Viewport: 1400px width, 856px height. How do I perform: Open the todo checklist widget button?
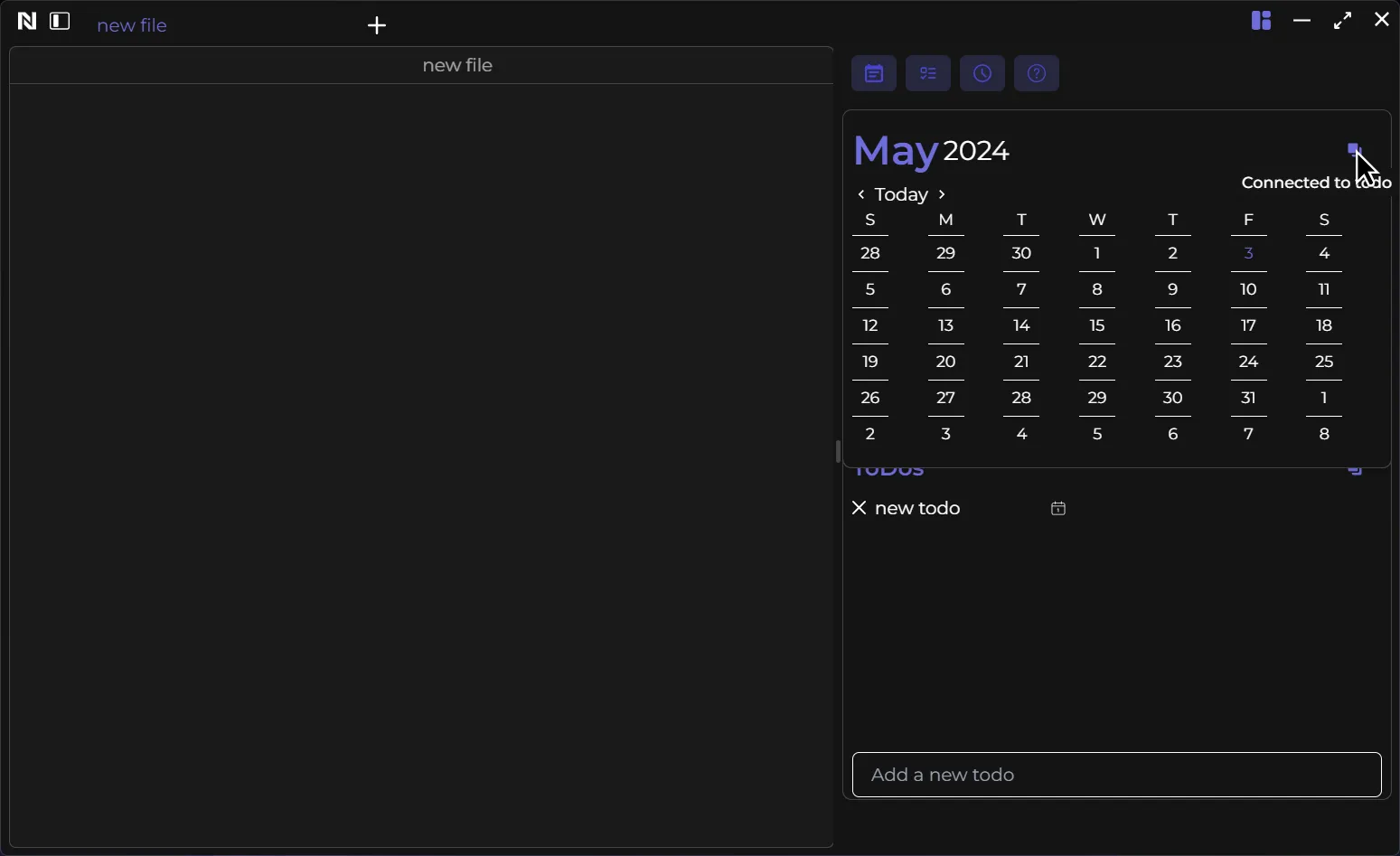click(x=928, y=73)
